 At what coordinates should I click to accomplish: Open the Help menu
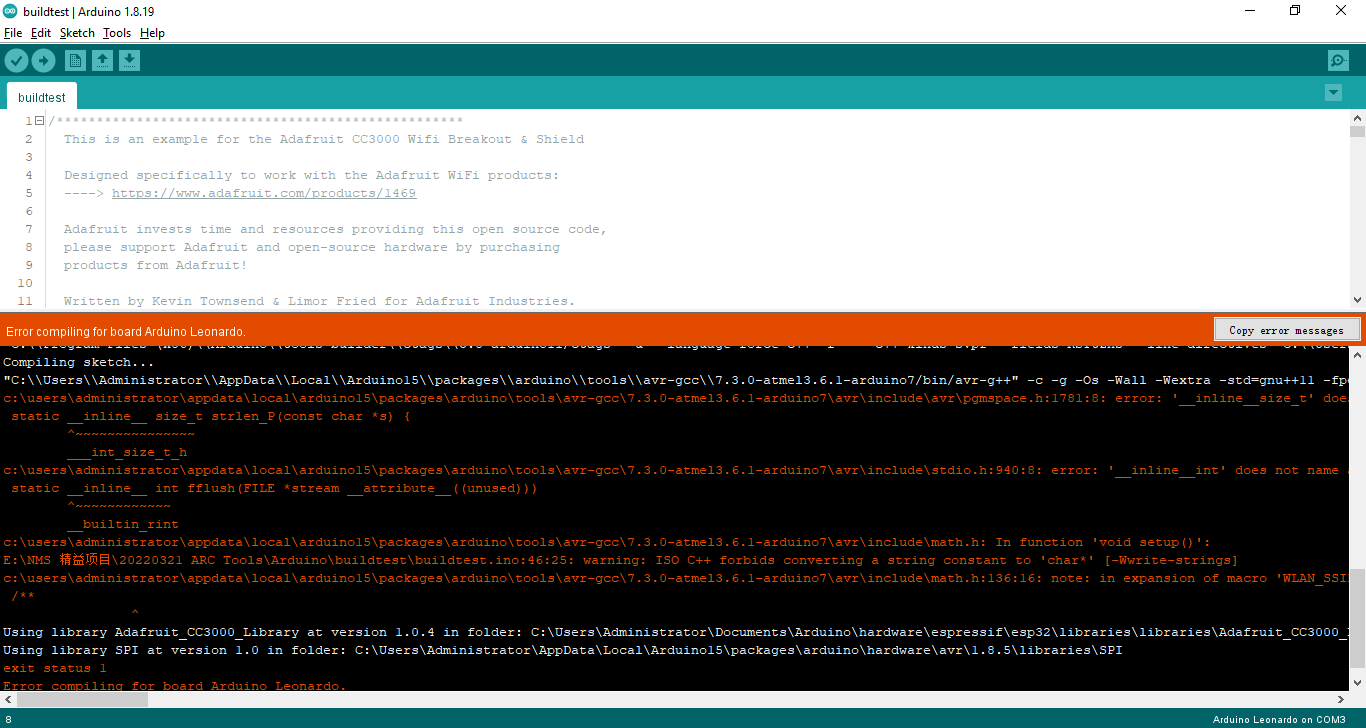click(x=152, y=33)
